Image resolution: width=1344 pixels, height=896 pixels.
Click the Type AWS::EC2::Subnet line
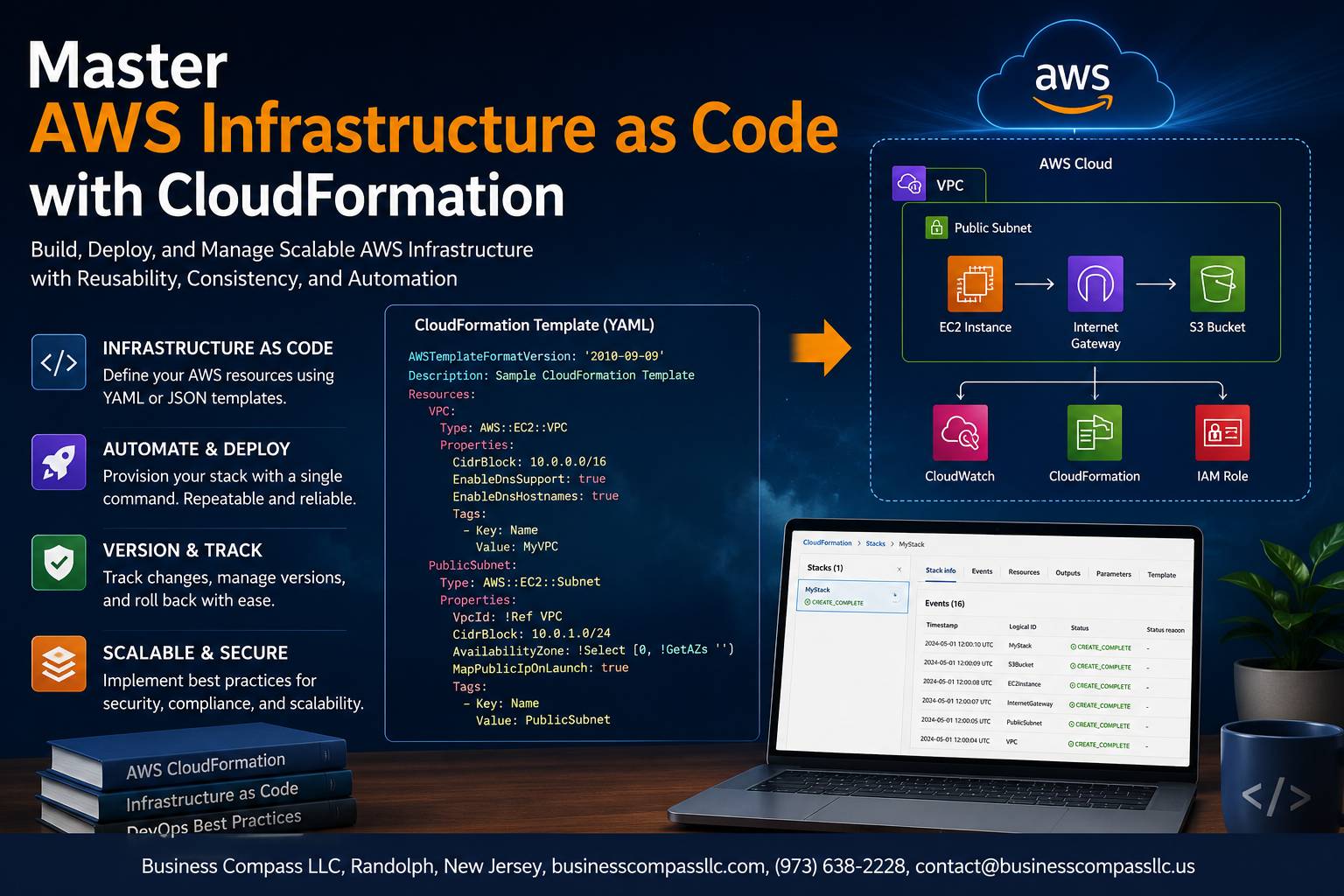pyautogui.click(x=520, y=582)
